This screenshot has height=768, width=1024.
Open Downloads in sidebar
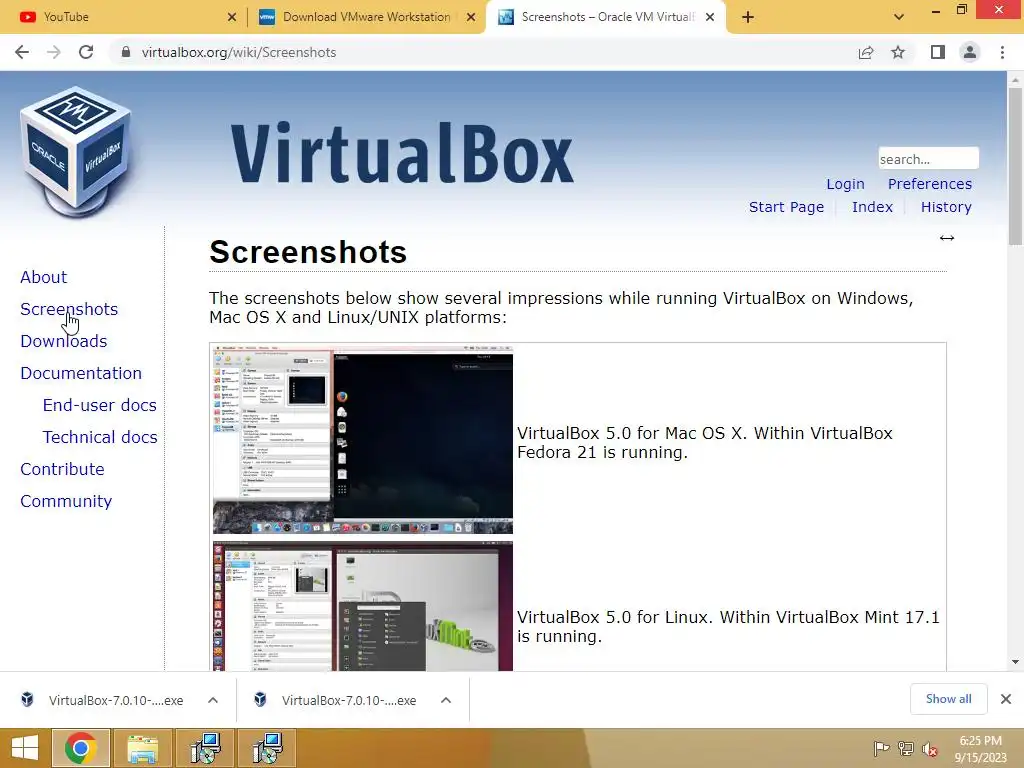tap(63, 341)
